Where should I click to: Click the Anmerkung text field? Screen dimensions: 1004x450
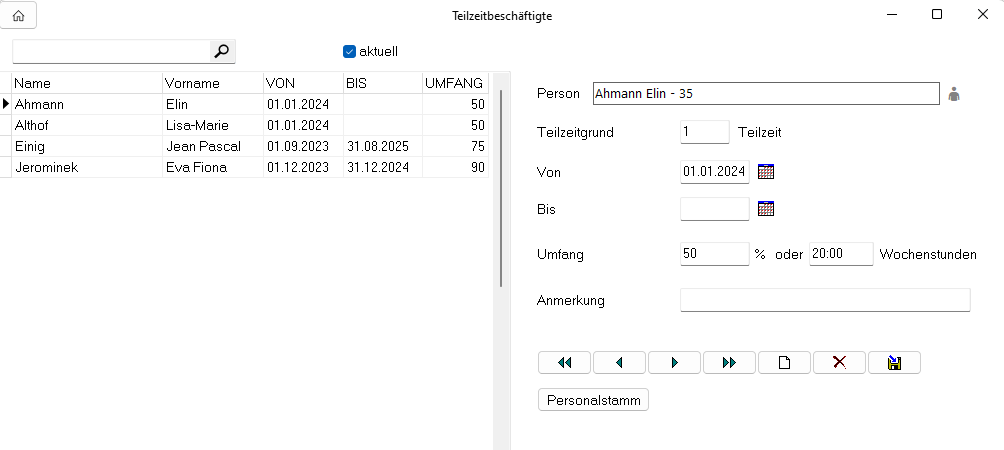[825, 300]
